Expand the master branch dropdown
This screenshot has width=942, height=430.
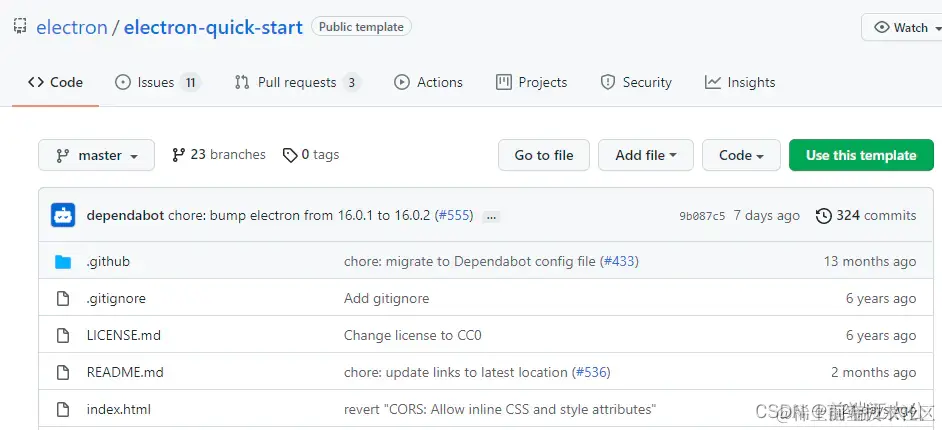pos(96,155)
